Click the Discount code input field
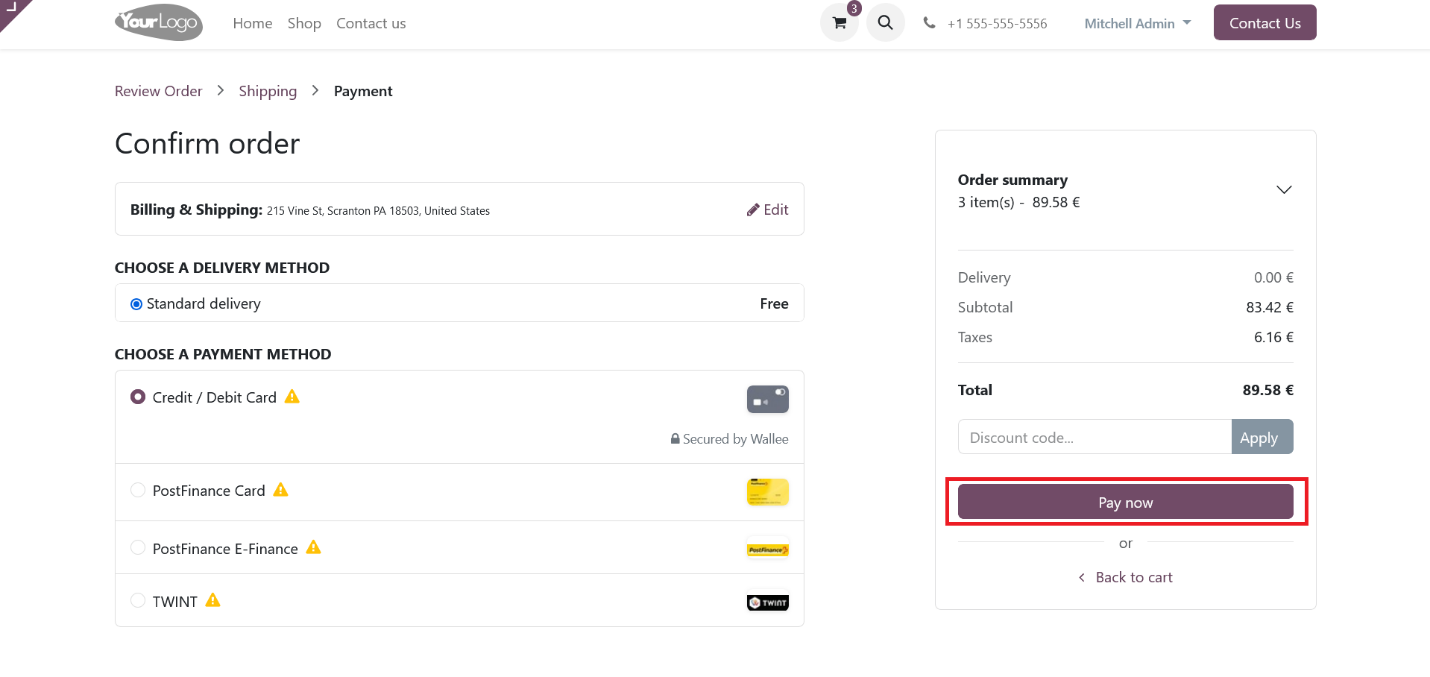 pyautogui.click(x=1094, y=437)
